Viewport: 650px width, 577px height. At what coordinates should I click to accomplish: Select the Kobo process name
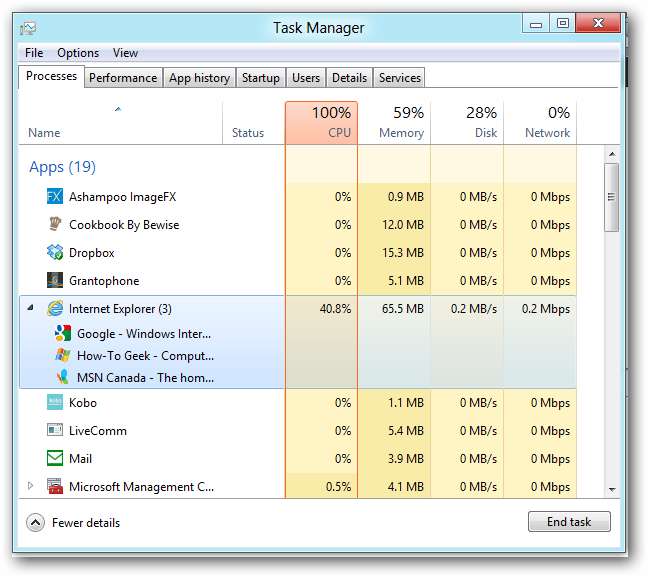(x=82, y=403)
